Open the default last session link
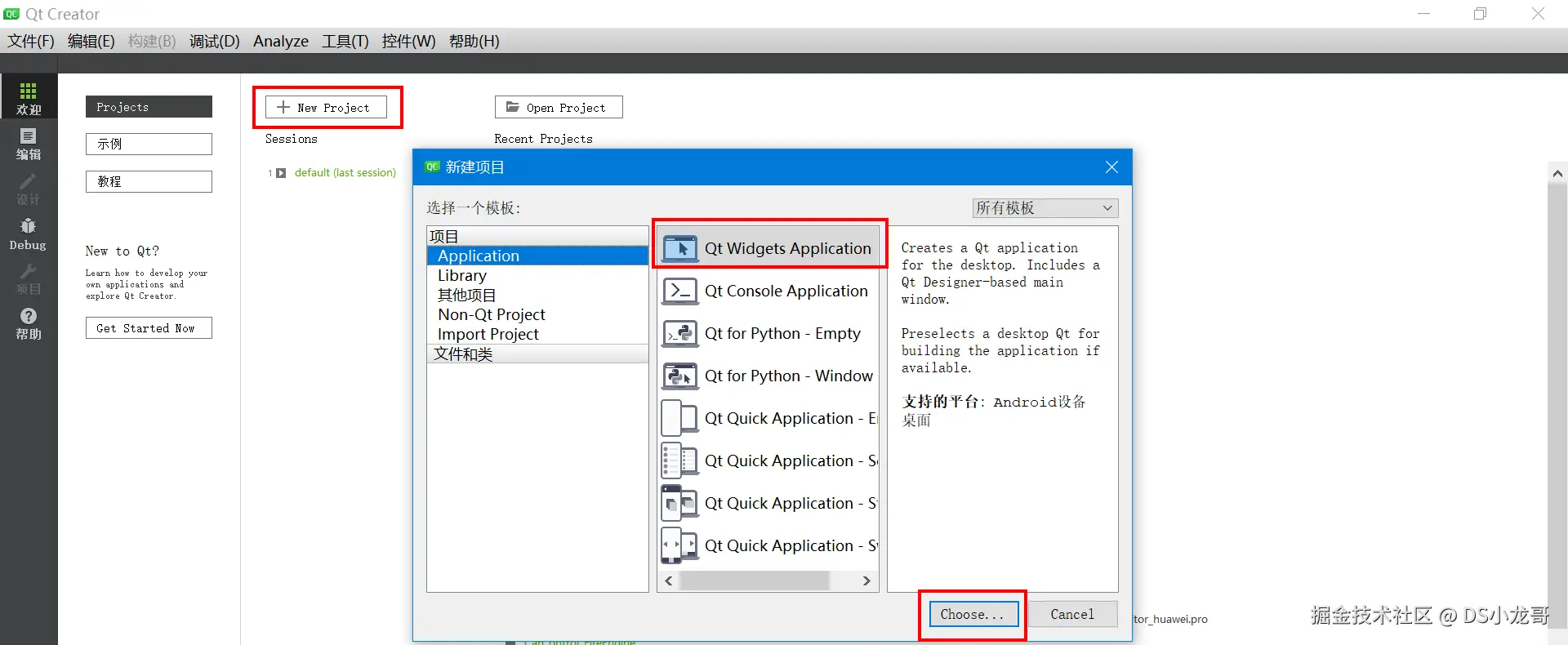 pyautogui.click(x=345, y=172)
